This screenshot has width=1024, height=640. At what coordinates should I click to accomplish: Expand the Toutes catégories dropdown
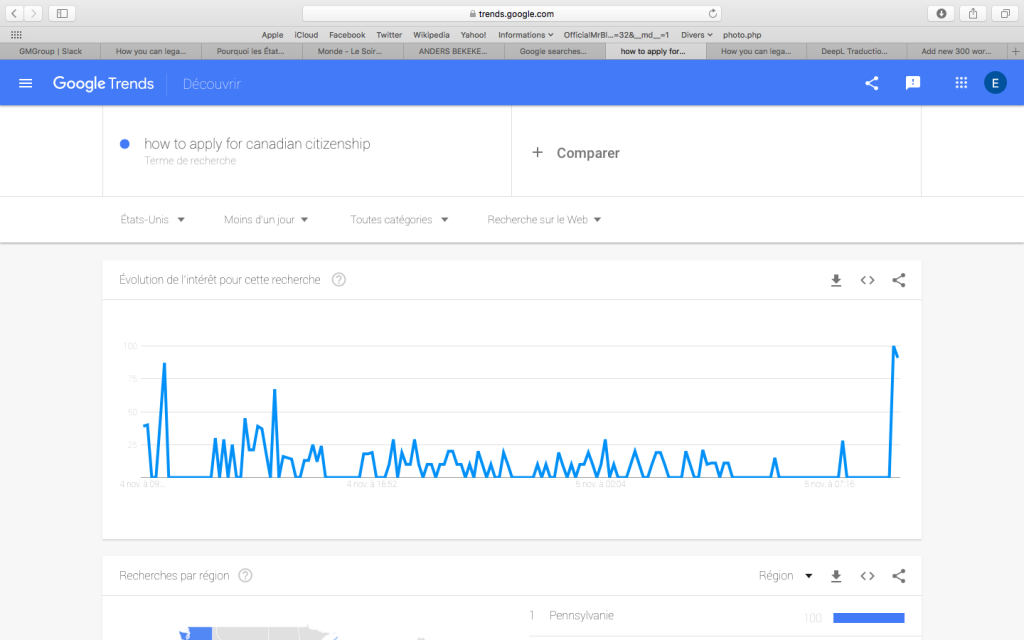click(399, 220)
